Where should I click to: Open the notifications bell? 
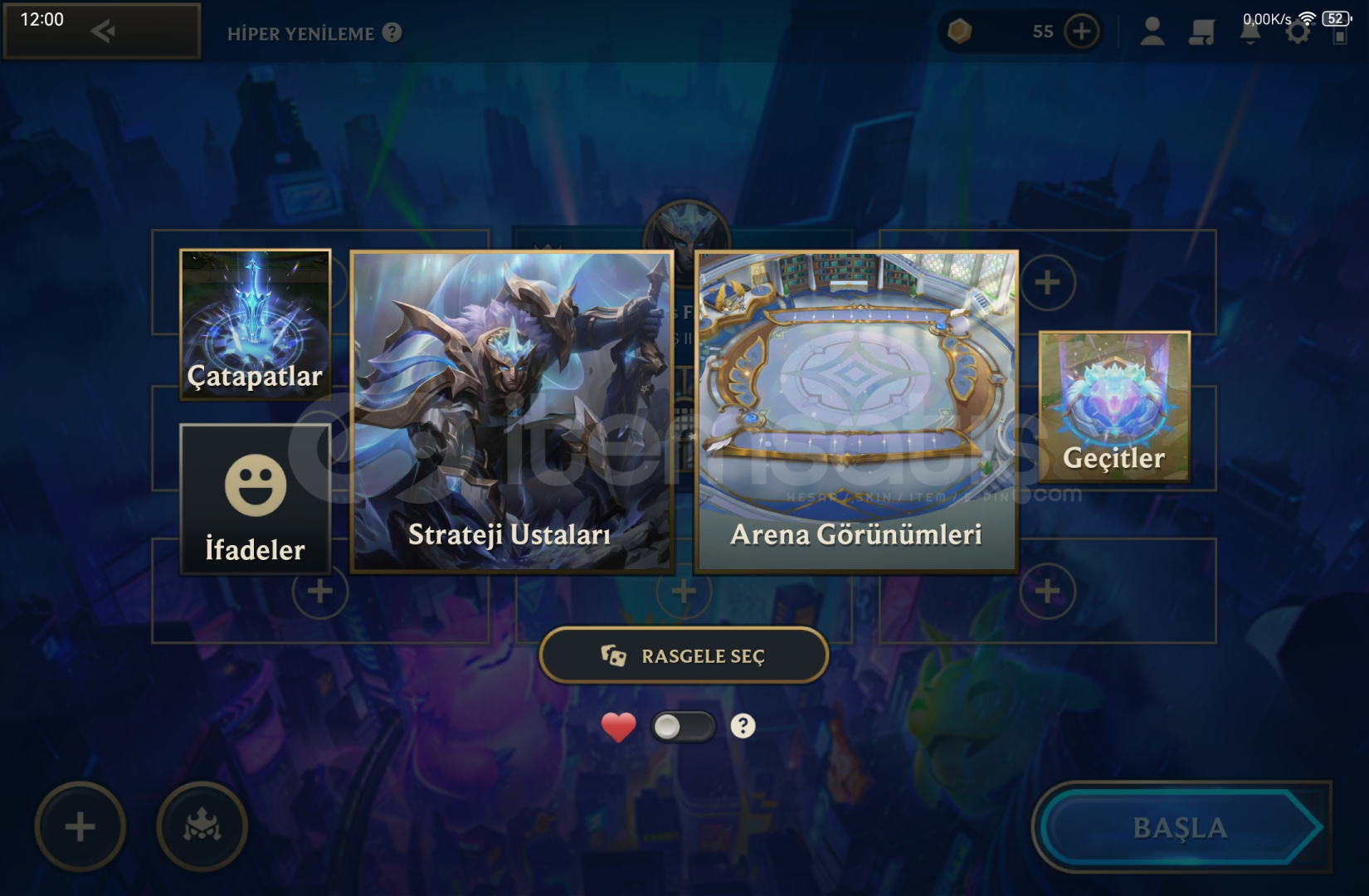(1250, 33)
